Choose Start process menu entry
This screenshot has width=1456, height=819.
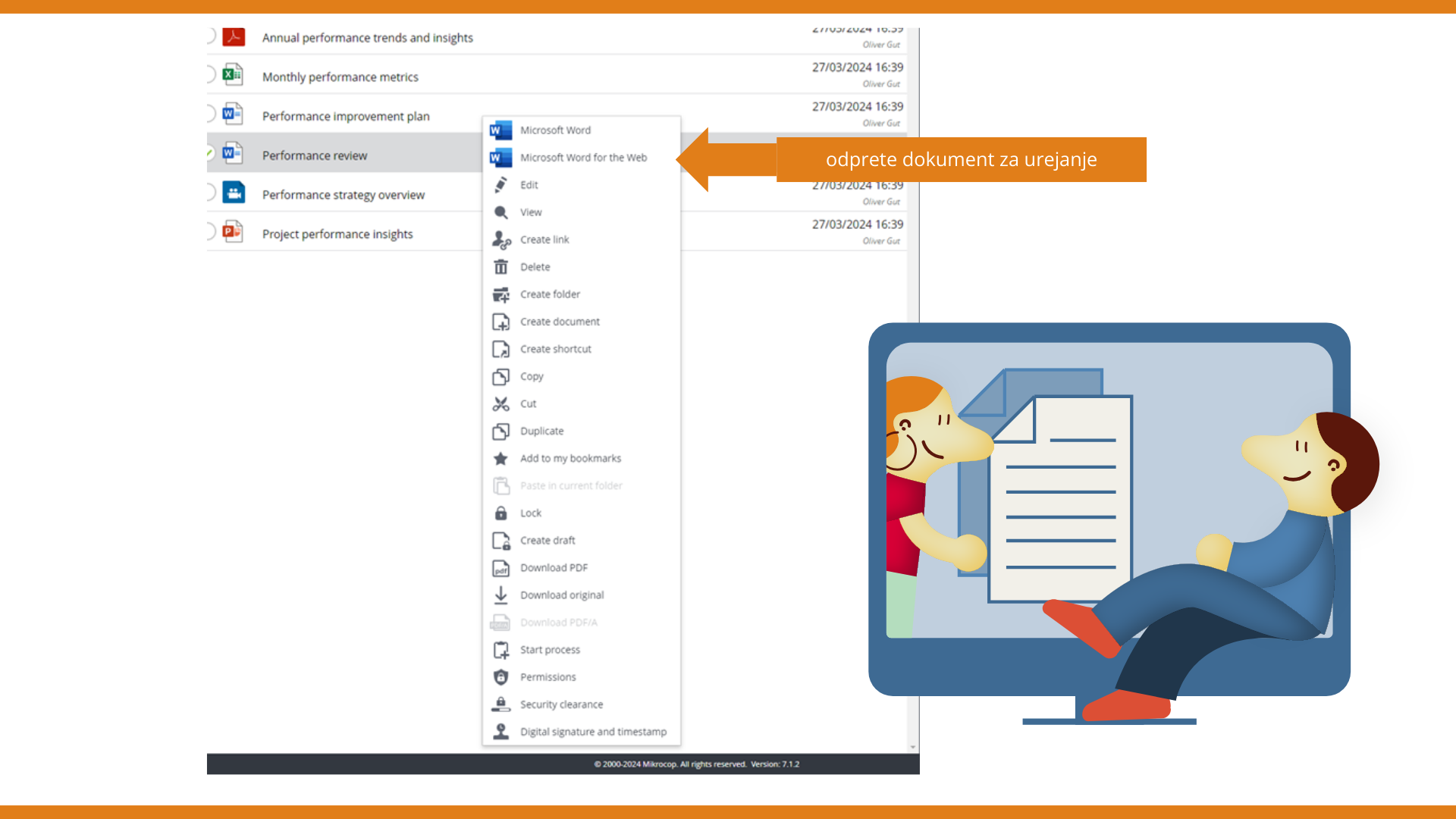(x=550, y=650)
